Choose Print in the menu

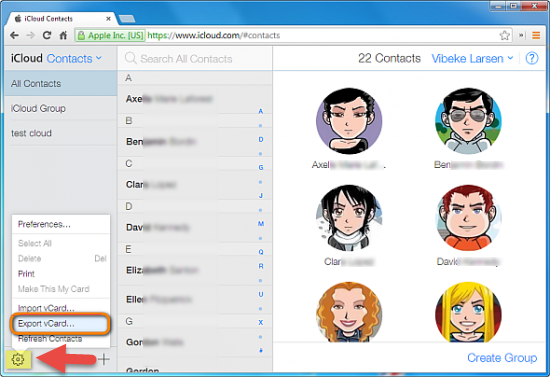coord(61,274)
